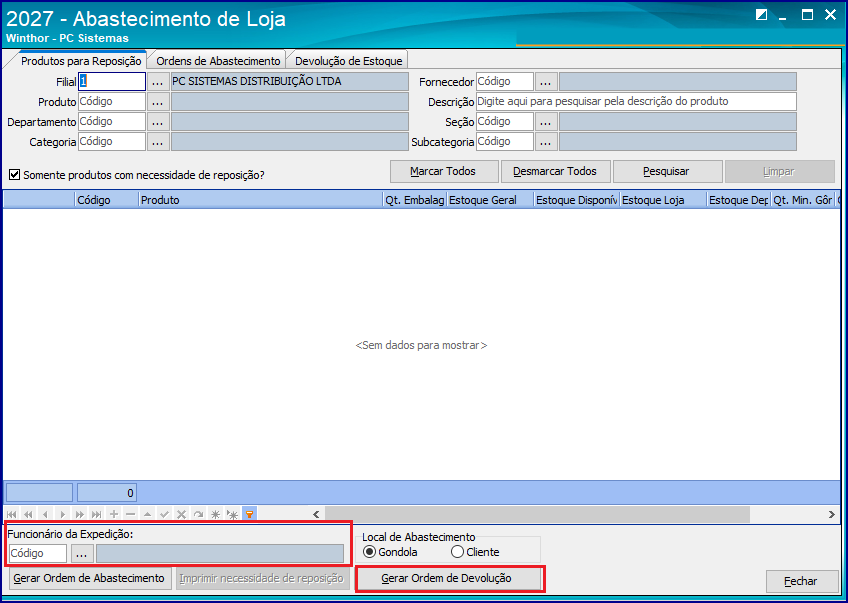Open Filial lookup ellipsis button
The image size is (848, 603).
pos(157,82)
